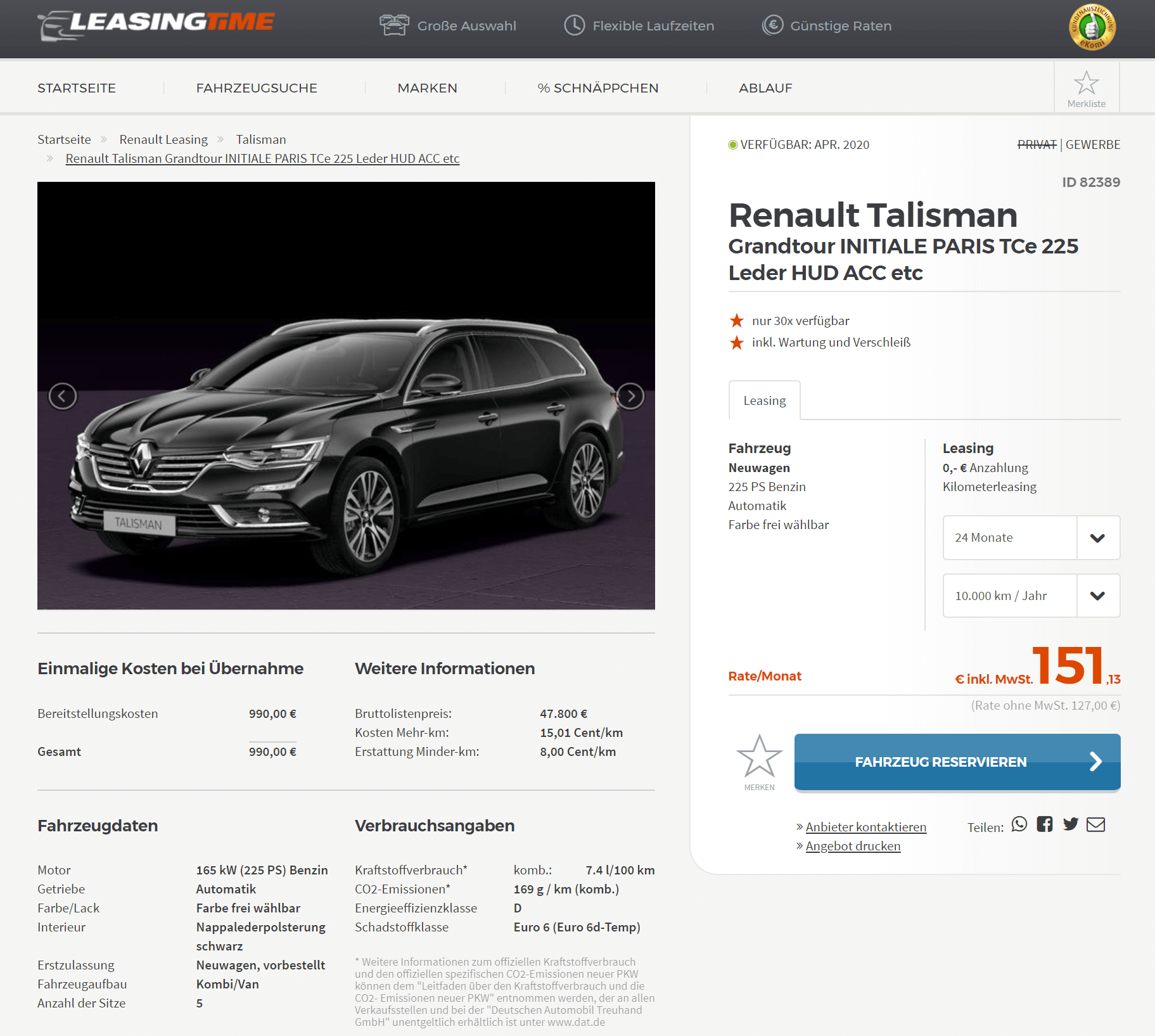Click the Große Auswahl header text
1155x1036 pixels.
(x=467, y=26)
